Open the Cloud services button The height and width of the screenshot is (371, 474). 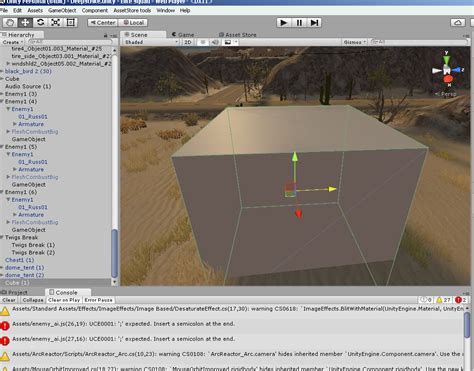458,23
